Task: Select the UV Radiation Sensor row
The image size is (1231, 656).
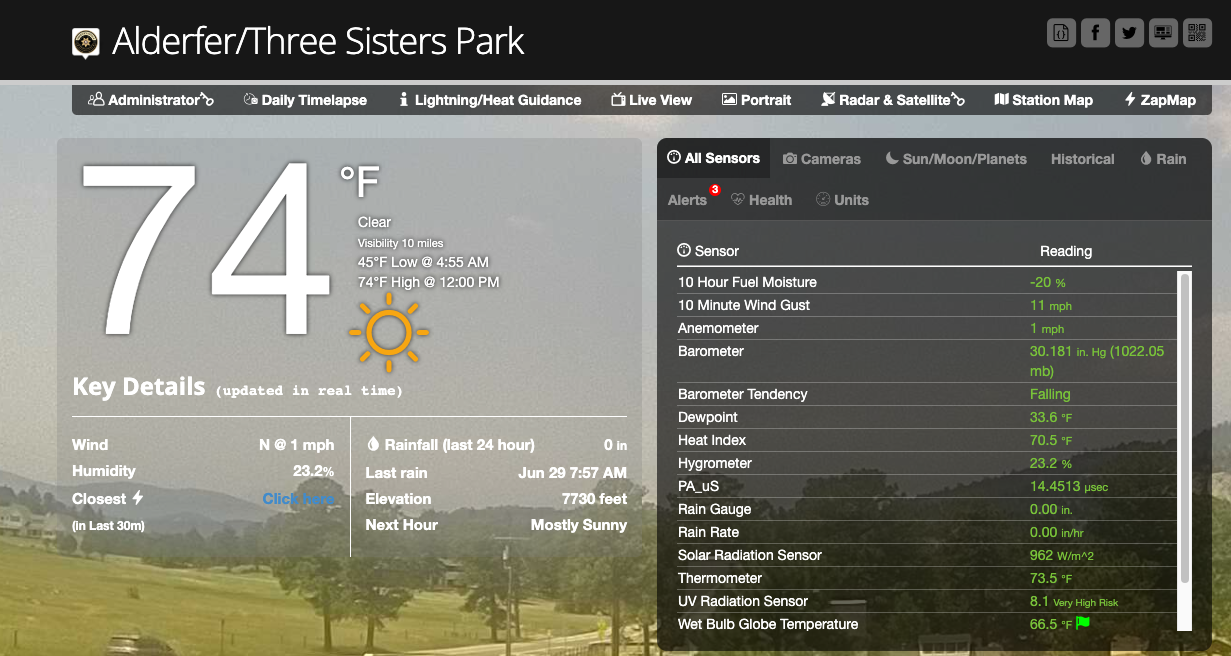Action: click(927, 601)
